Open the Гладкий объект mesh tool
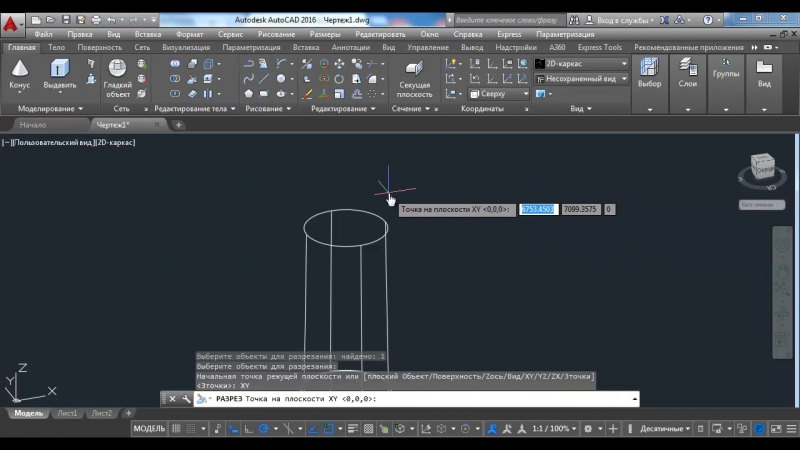 point(118,79)
